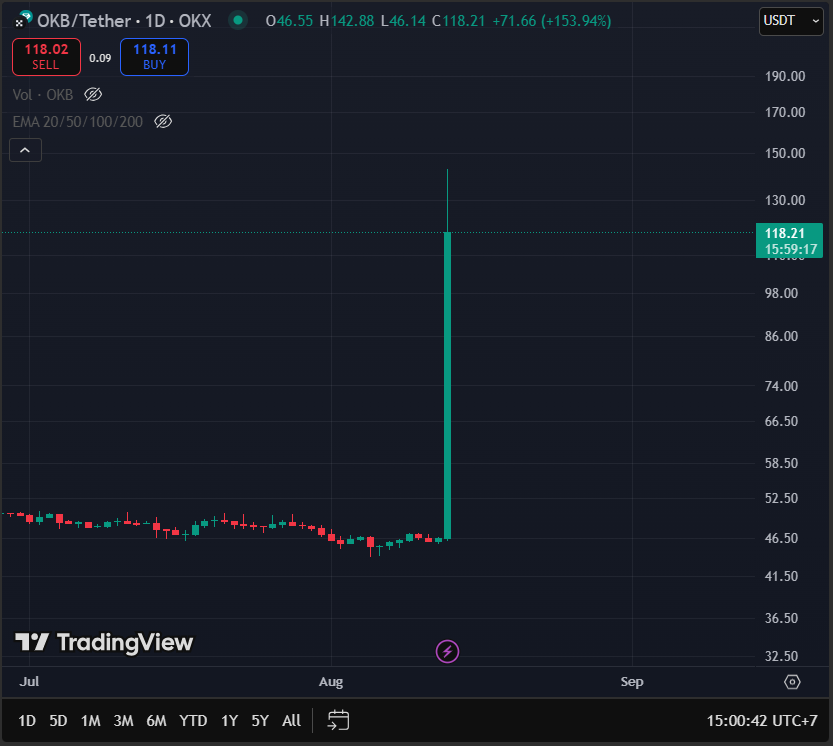
Task: Click the blue 118.11 BUY button
Action: [155, 57]
